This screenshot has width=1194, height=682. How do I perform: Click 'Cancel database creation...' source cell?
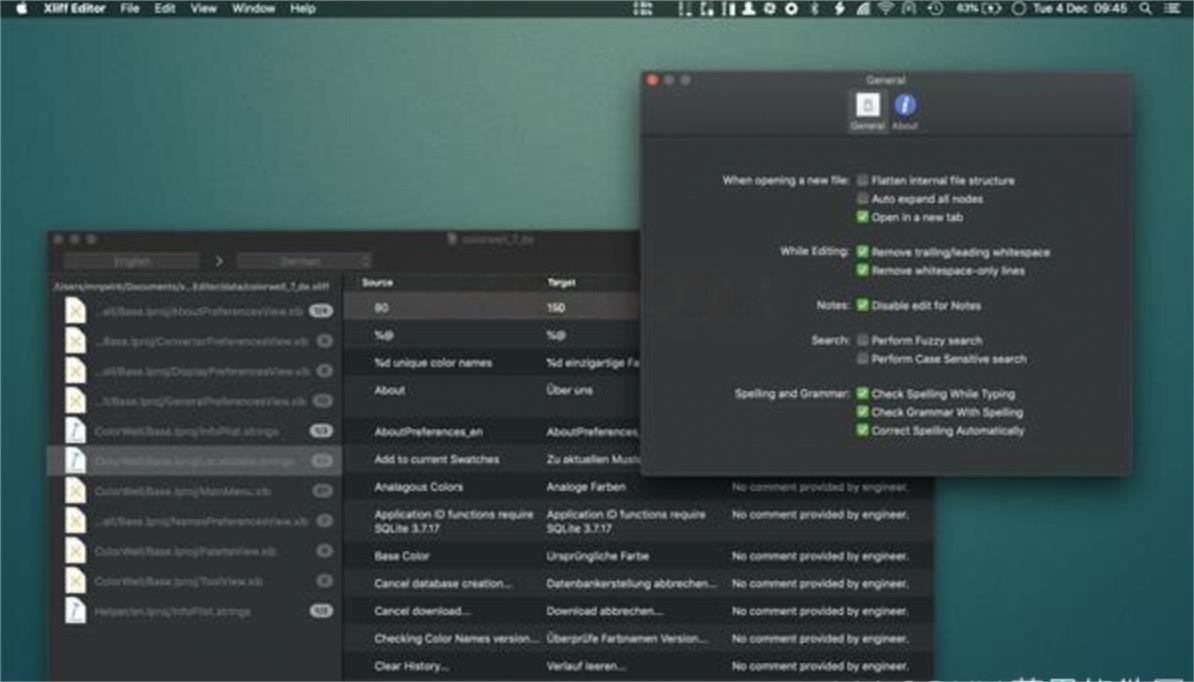(443, 583)
